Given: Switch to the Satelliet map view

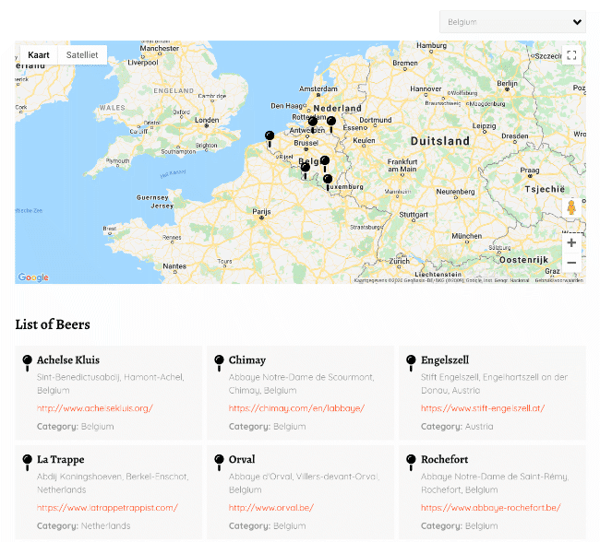Looking at the screenshot, I should pos(82,55).
